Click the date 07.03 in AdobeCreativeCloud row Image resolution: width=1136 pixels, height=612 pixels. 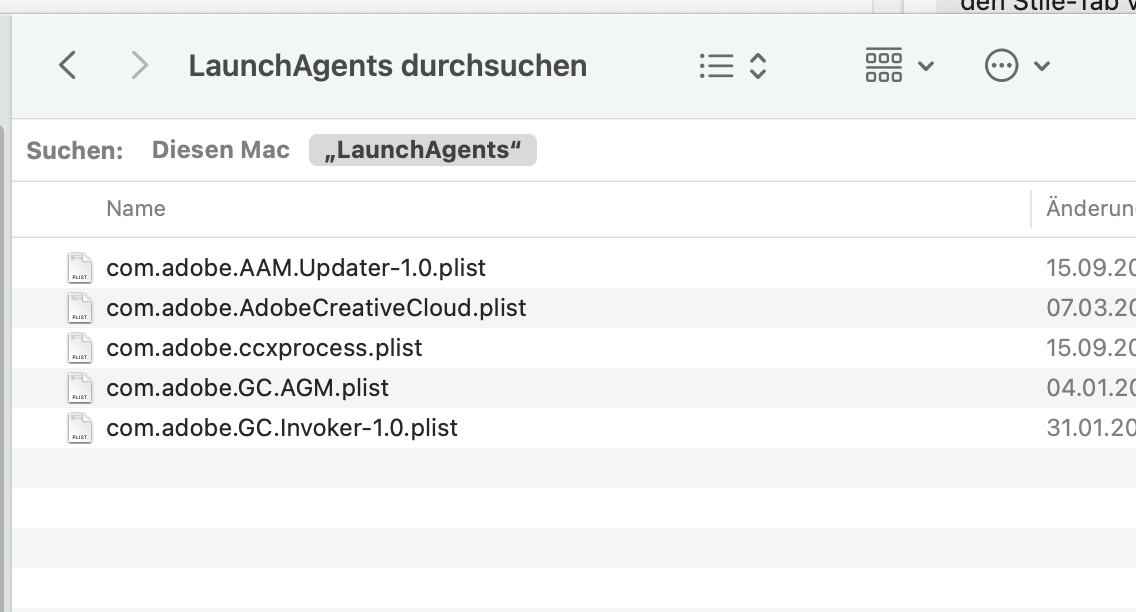tap(1090, 308)
